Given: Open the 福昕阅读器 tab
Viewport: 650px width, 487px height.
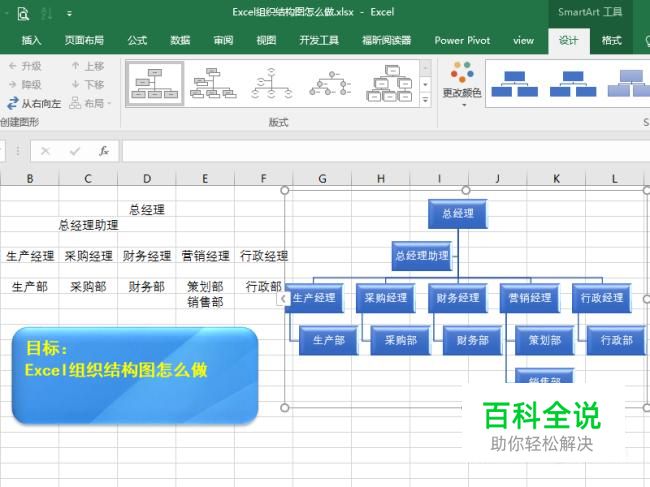Looking at the screenshot, I should (386, 40).
